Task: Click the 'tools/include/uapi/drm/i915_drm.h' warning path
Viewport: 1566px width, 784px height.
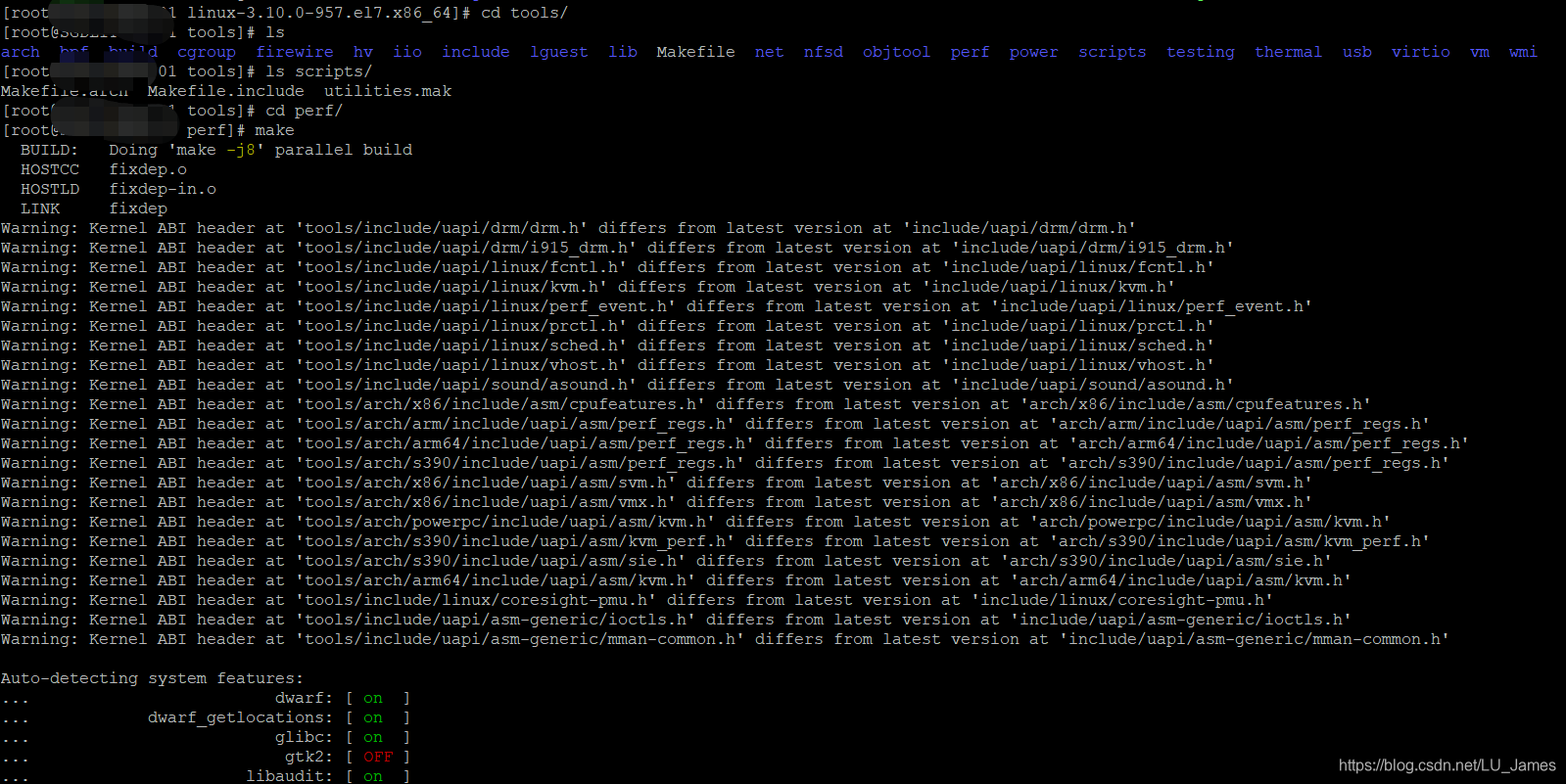Action: [466, 248]
